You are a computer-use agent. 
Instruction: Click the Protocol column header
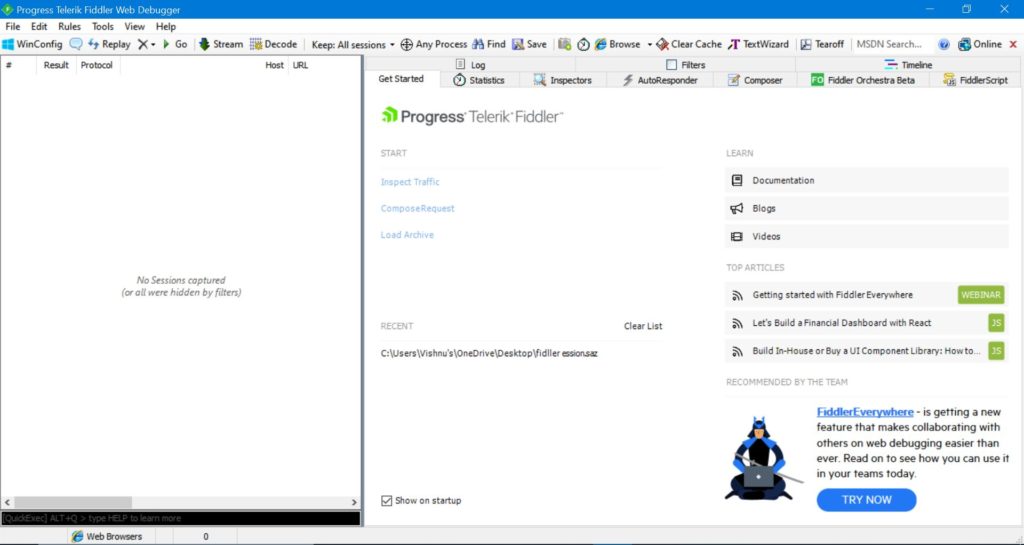(97, 65)
